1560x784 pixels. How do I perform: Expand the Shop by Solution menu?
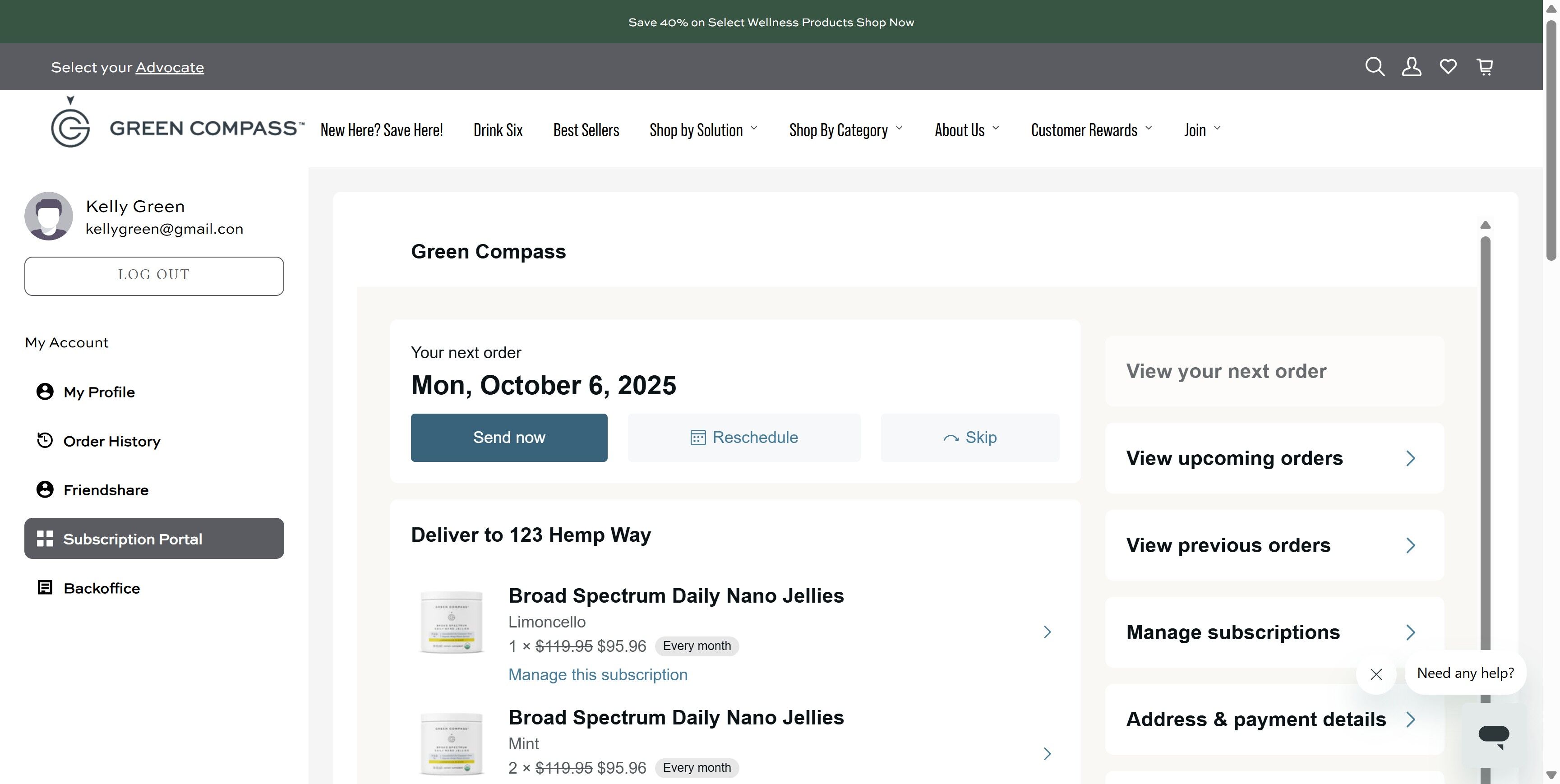point(703,130)
